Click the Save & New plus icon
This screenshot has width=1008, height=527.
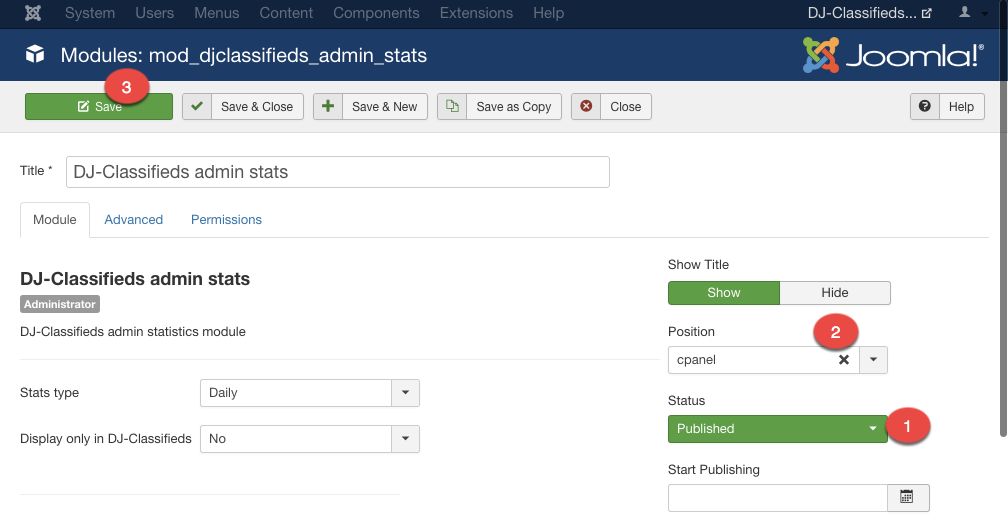[328, 107]
